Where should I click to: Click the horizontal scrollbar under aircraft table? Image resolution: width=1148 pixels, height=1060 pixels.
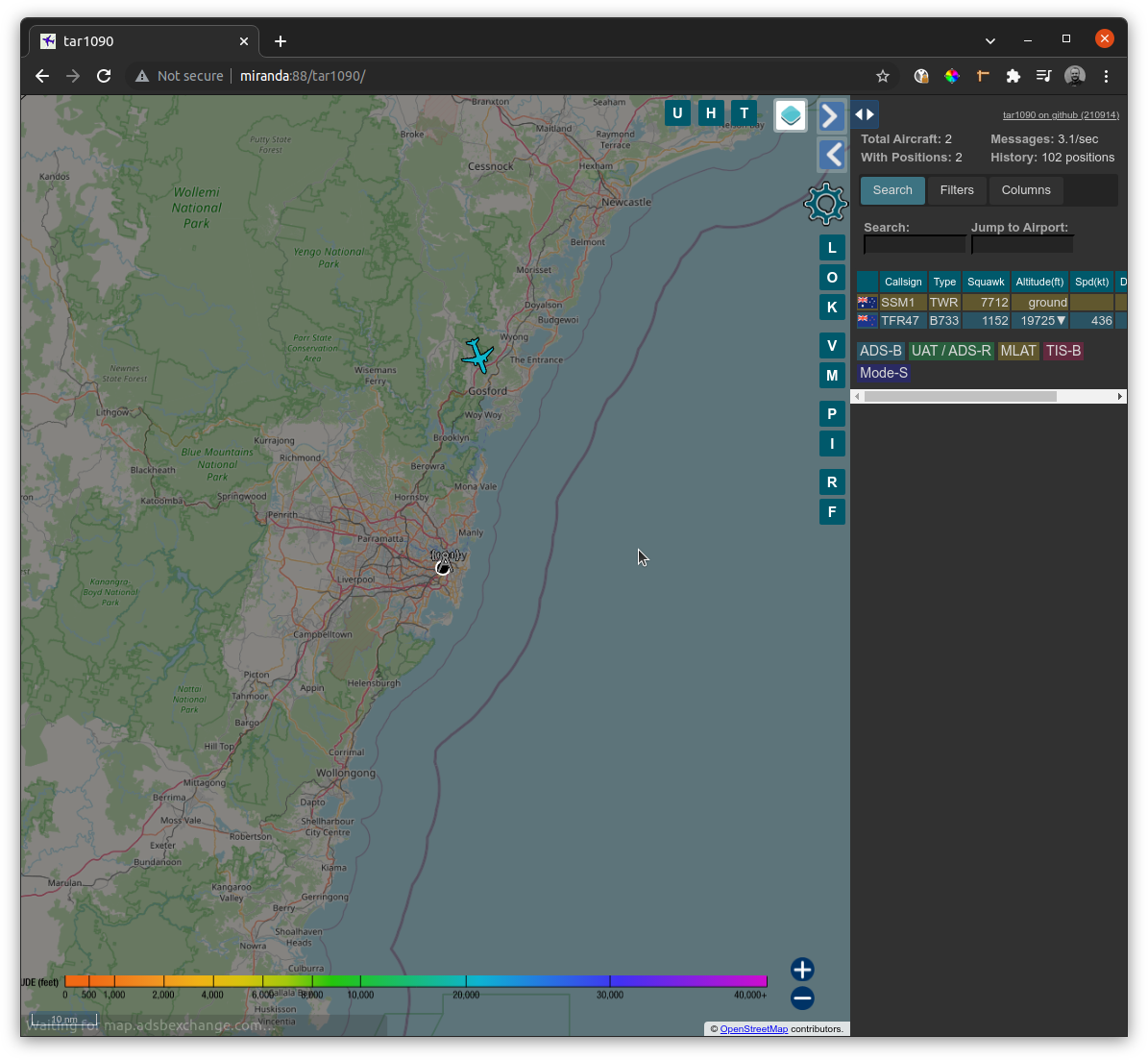960,396
